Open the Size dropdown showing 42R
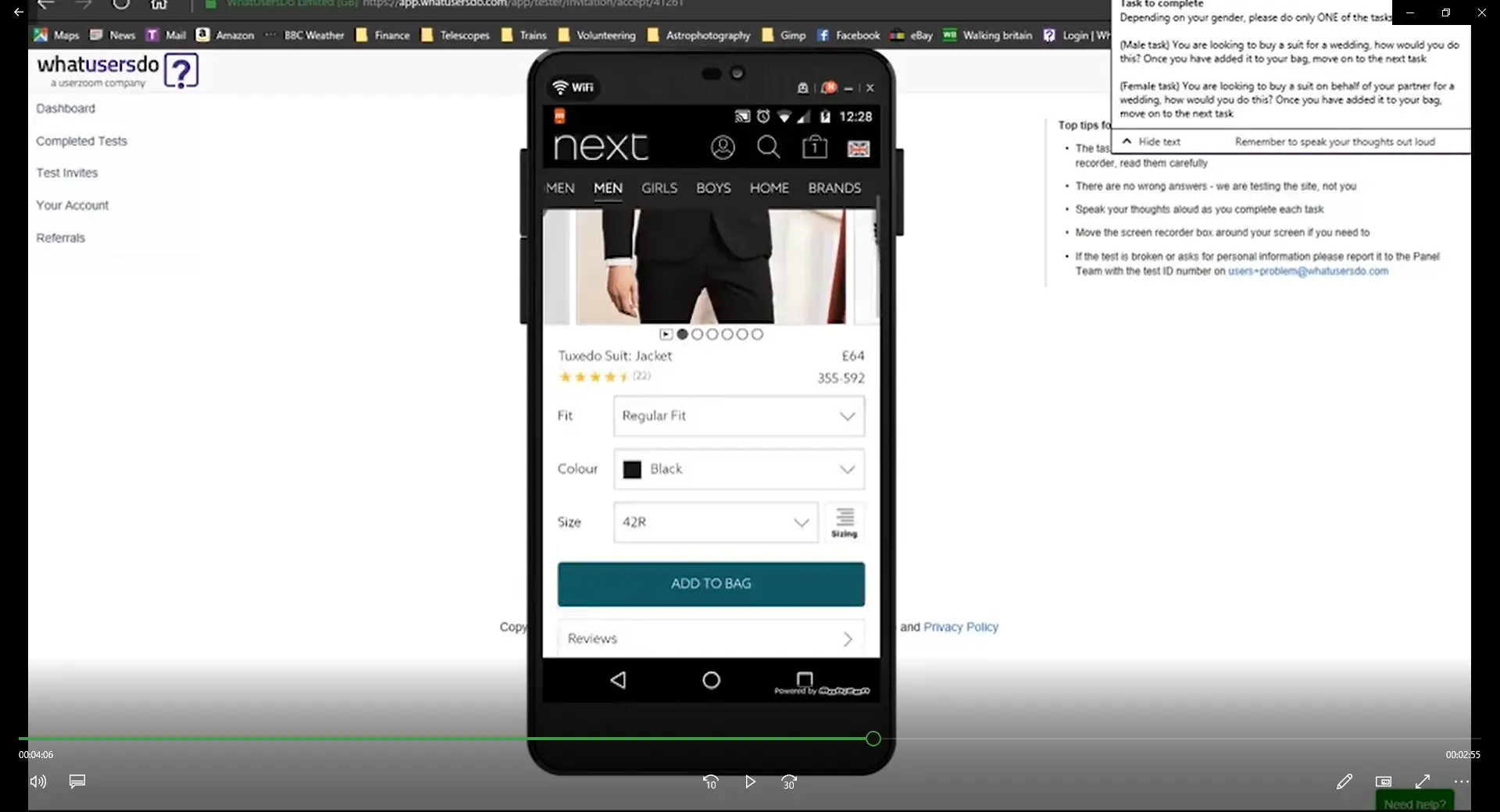 (x=716, y=522)
